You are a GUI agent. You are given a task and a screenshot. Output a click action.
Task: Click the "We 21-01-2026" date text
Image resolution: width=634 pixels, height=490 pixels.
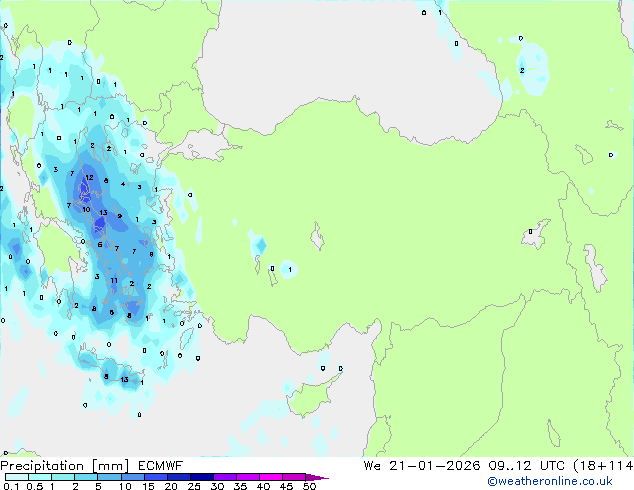coord(422,466)
